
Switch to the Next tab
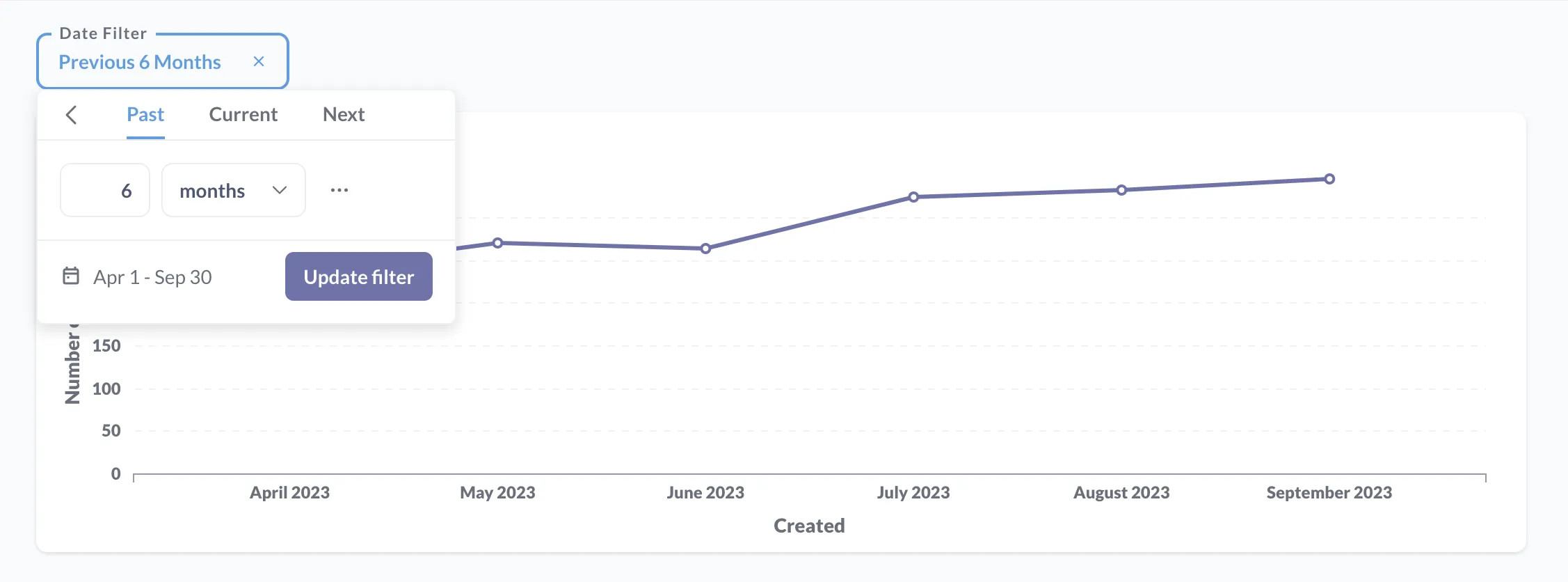click(343, 114)
